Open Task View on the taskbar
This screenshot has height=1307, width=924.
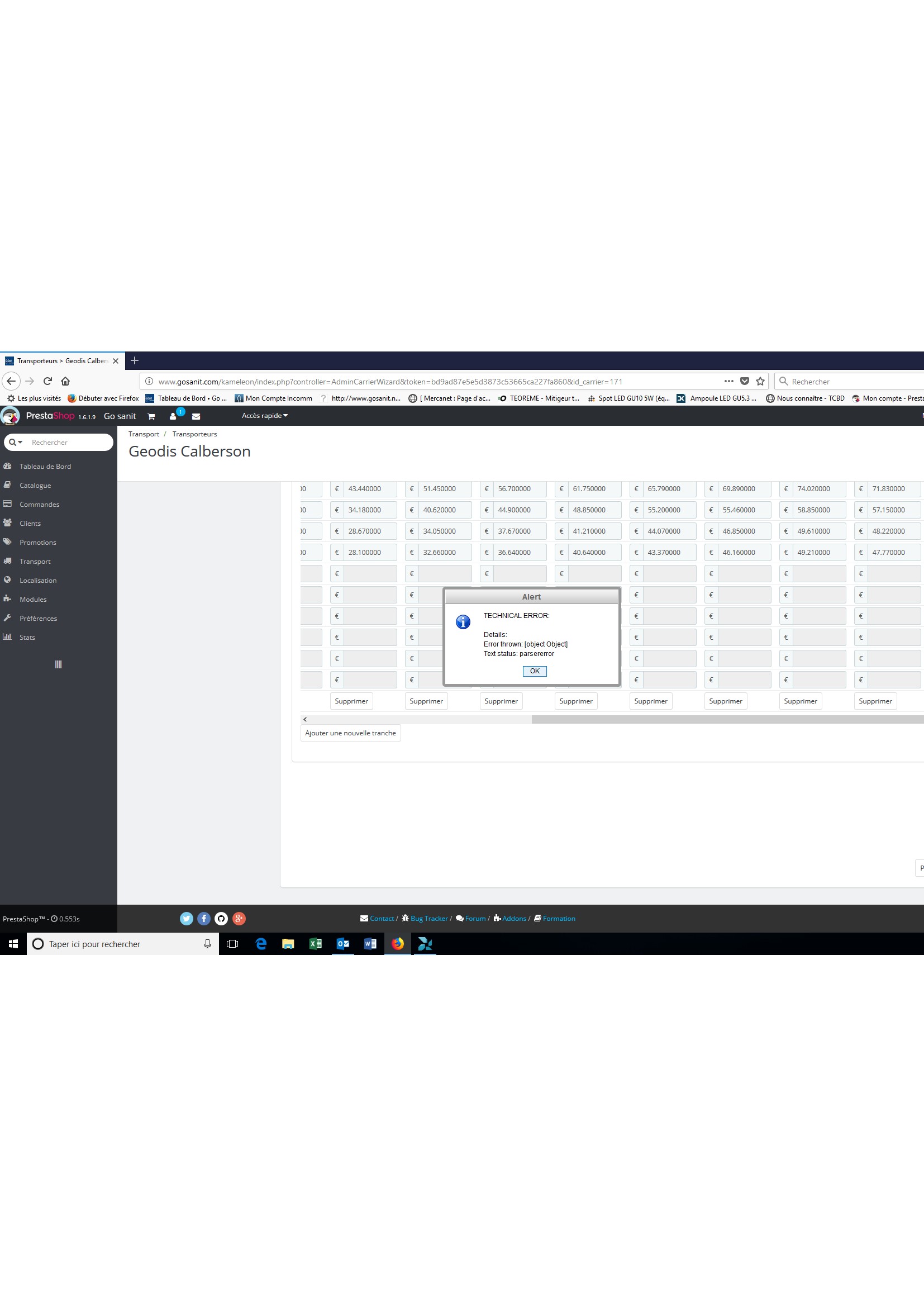(232, 944)
